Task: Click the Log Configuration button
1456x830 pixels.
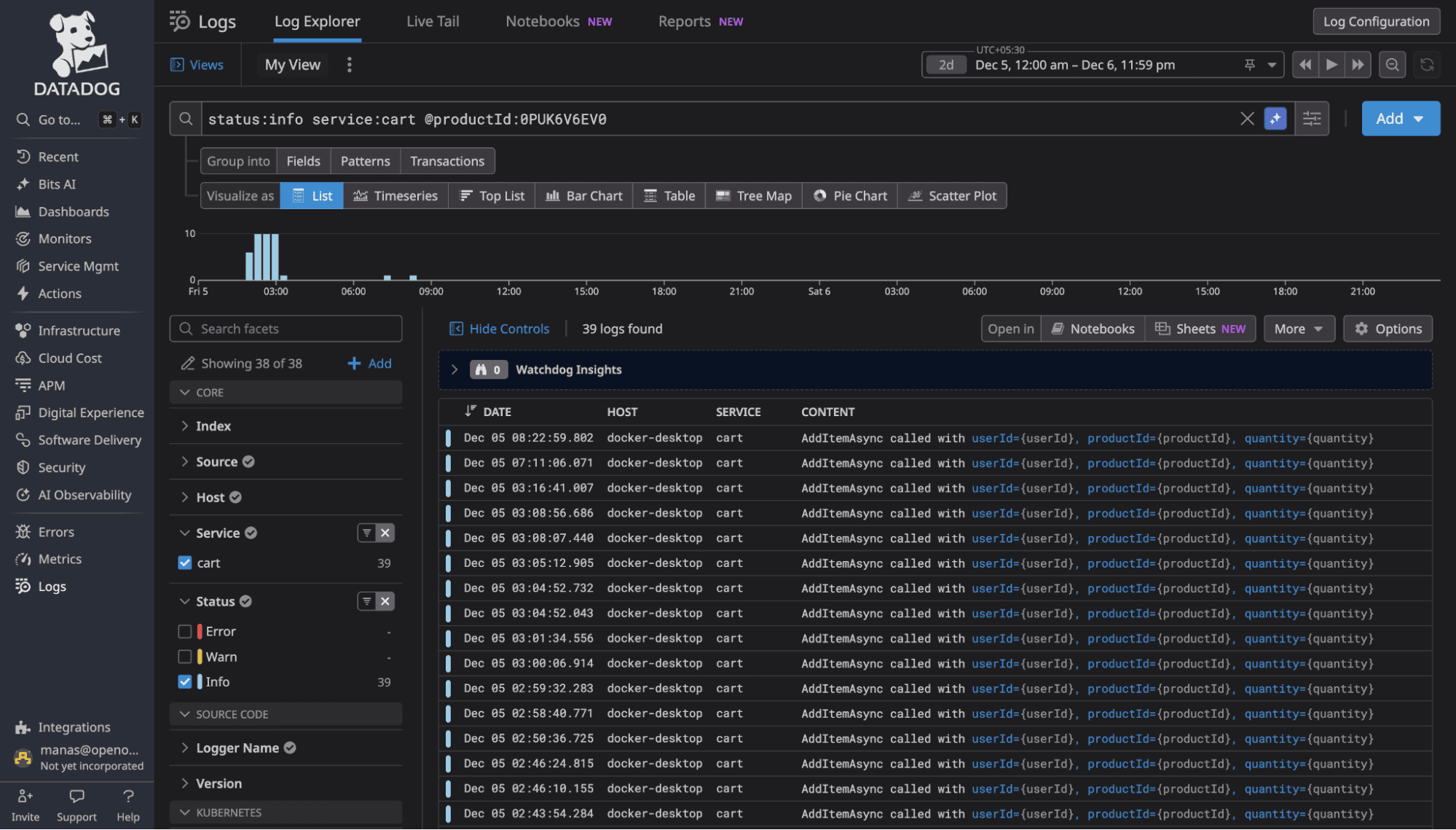Action: tap(1375, 20)
